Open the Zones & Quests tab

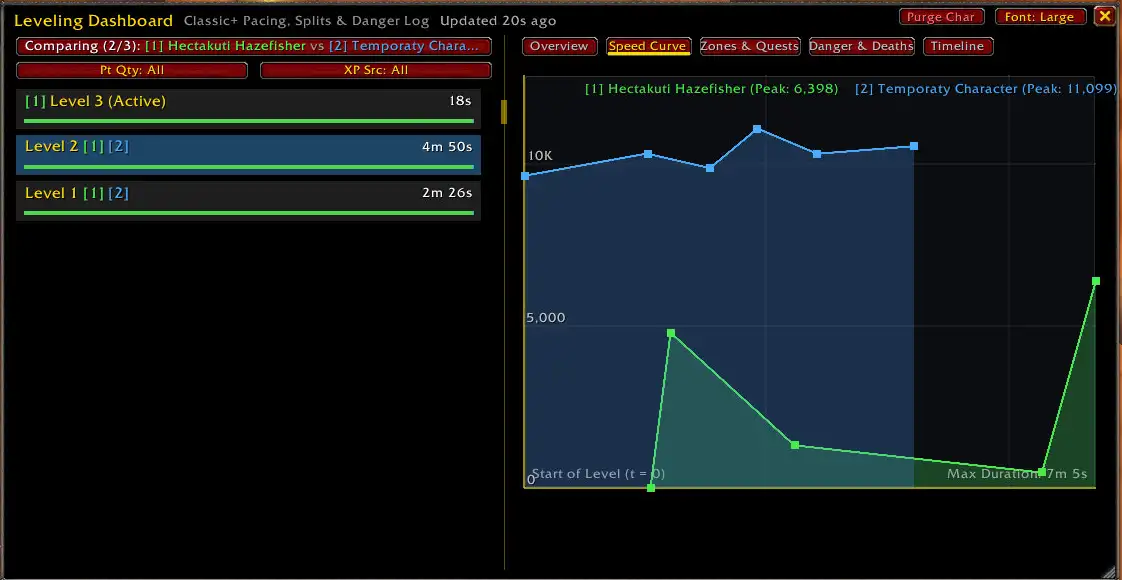coord(749,46)
